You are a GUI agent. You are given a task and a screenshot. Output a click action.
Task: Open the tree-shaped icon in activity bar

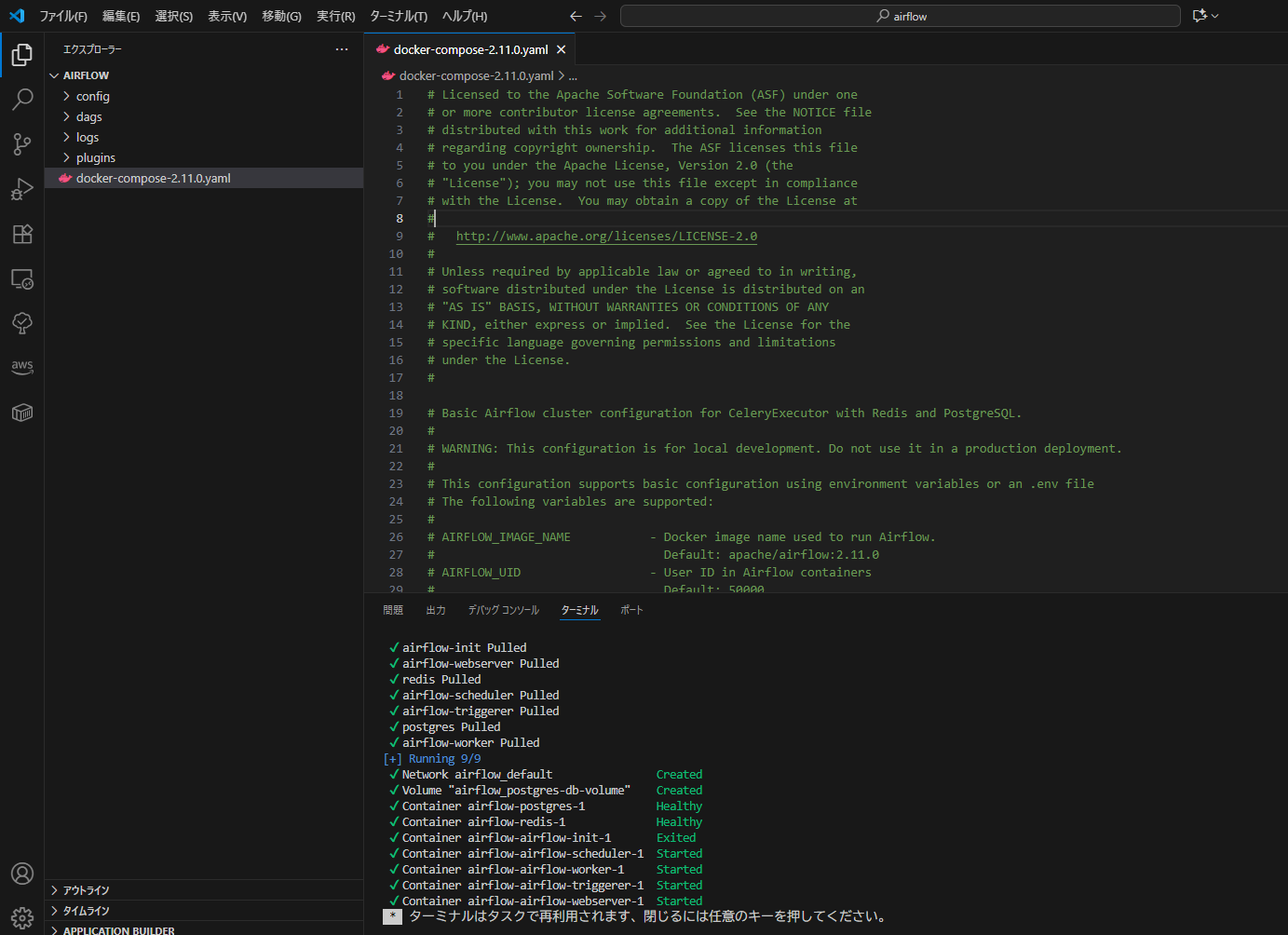(22, 323)
